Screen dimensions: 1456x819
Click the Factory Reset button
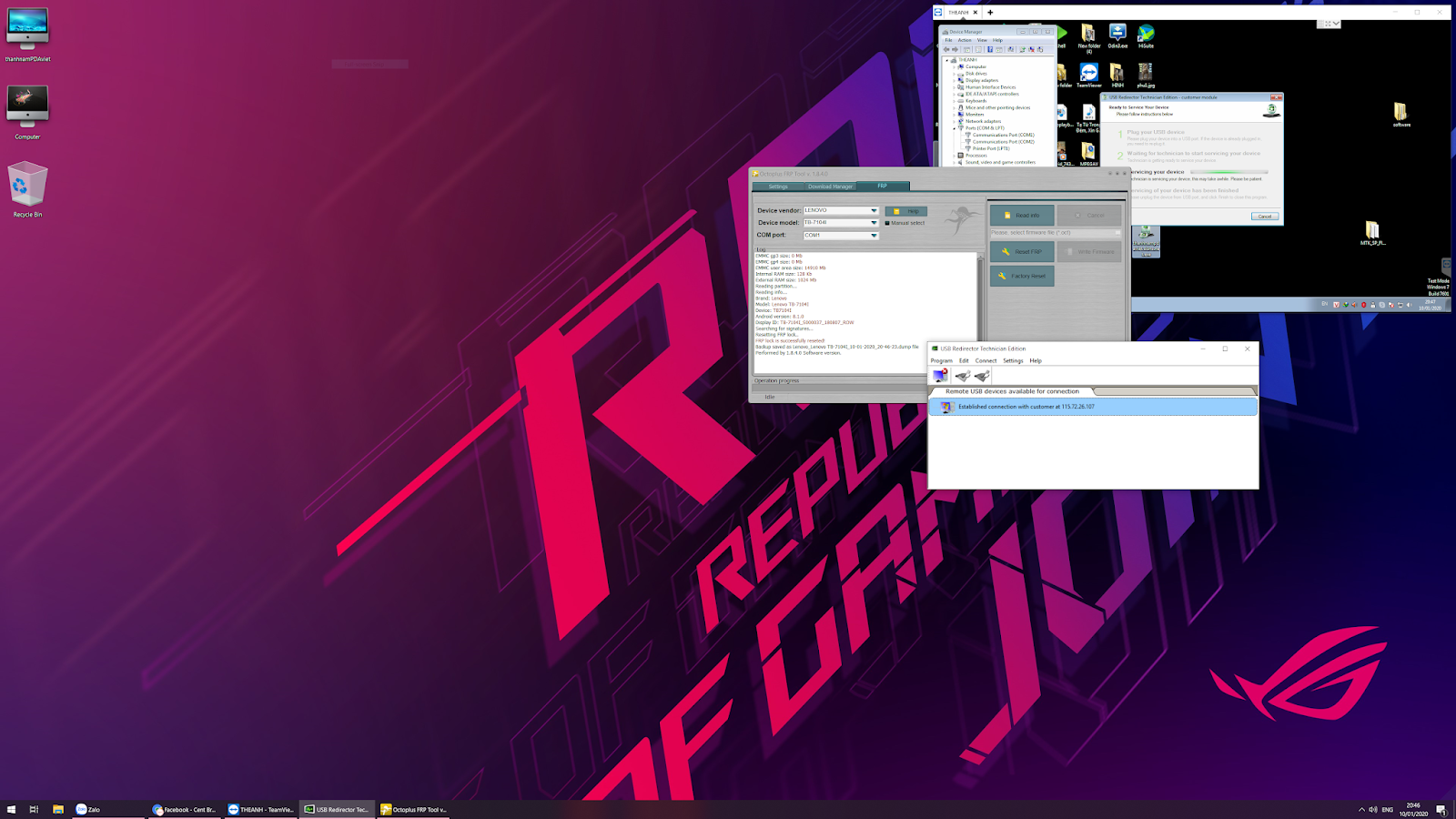1022,276
